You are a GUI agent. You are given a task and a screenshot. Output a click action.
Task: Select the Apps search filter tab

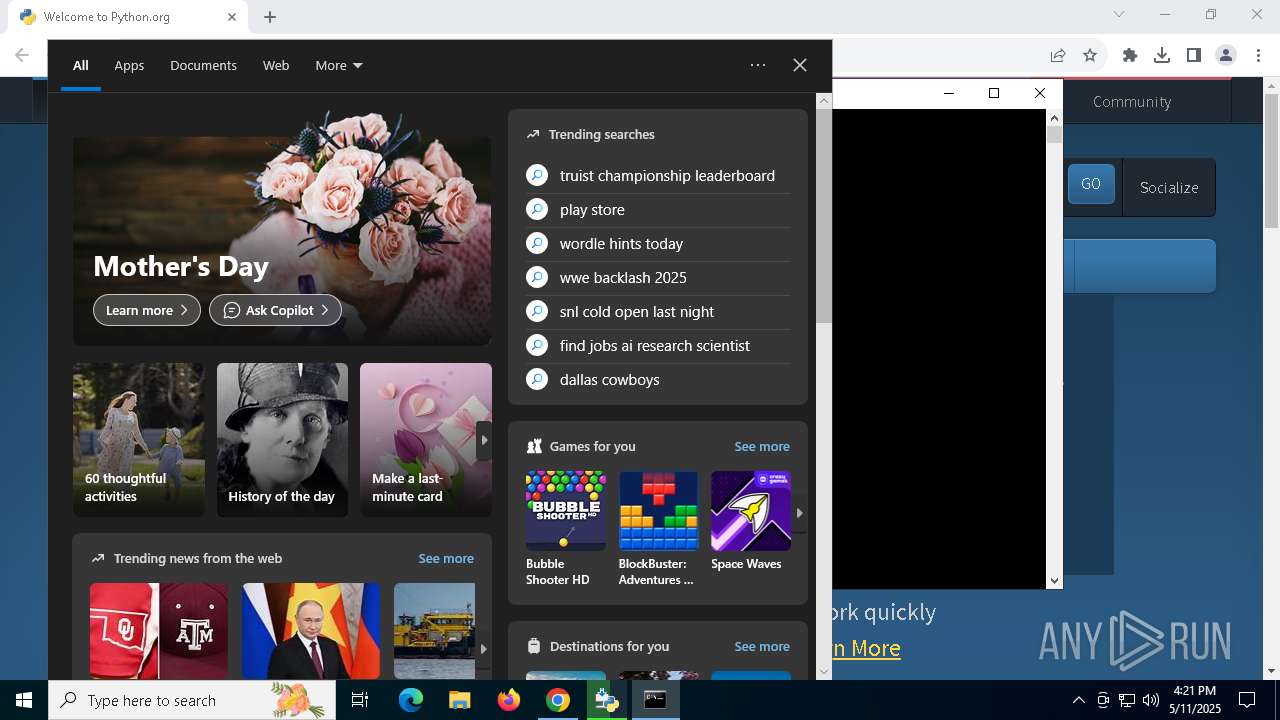point(129,65)
